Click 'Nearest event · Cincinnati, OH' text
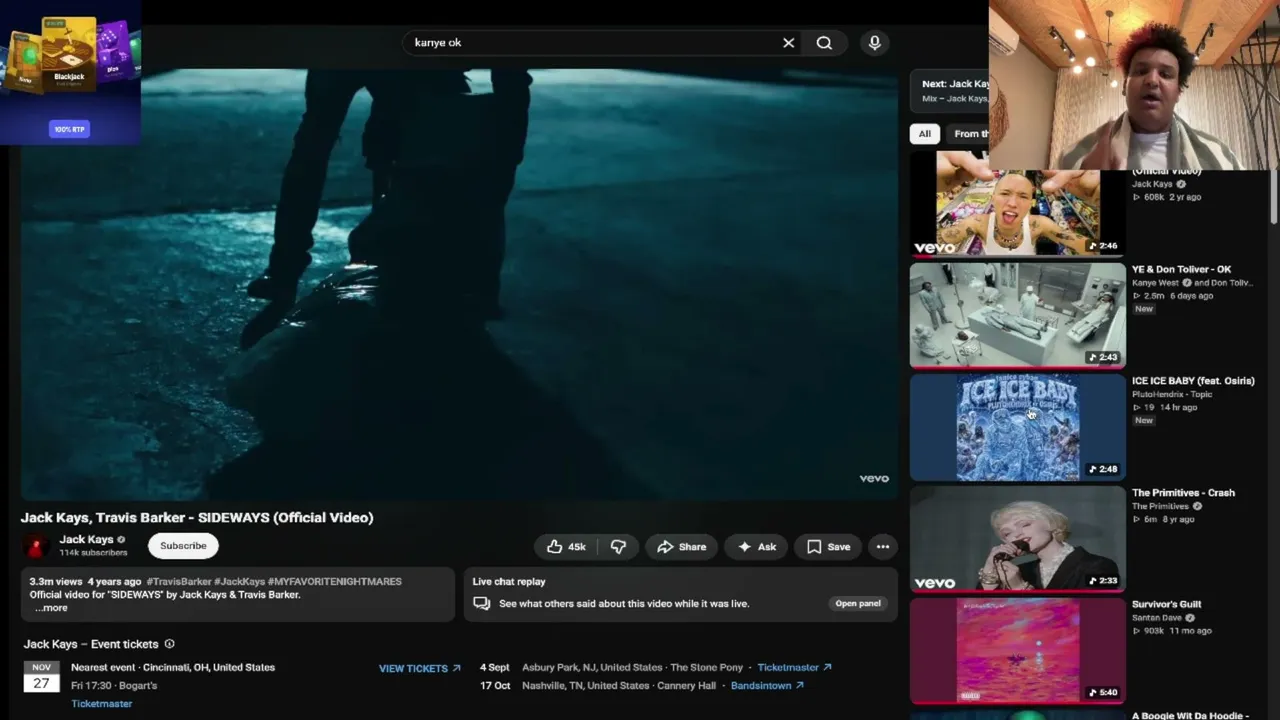This screenshot has width=1280, height=720. [173, 667]
